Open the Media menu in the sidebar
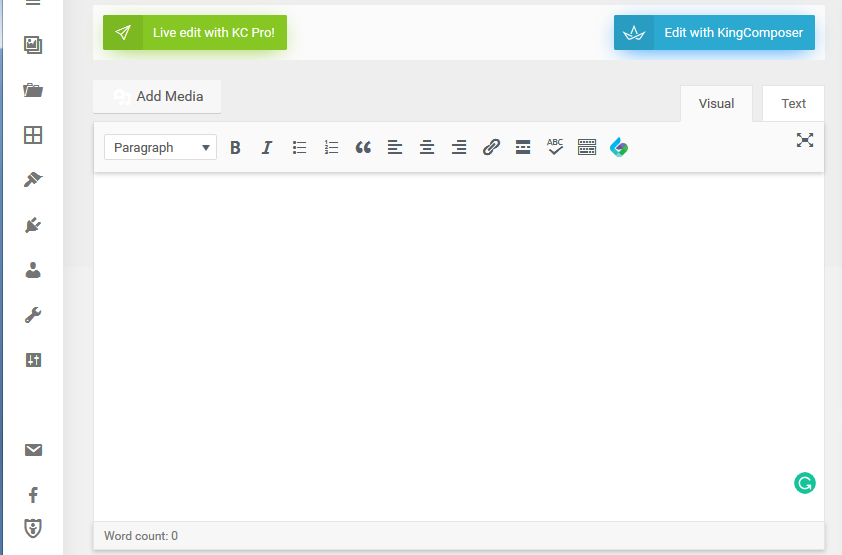This screenshot has height=555, width=842. [x=33, y=45]
